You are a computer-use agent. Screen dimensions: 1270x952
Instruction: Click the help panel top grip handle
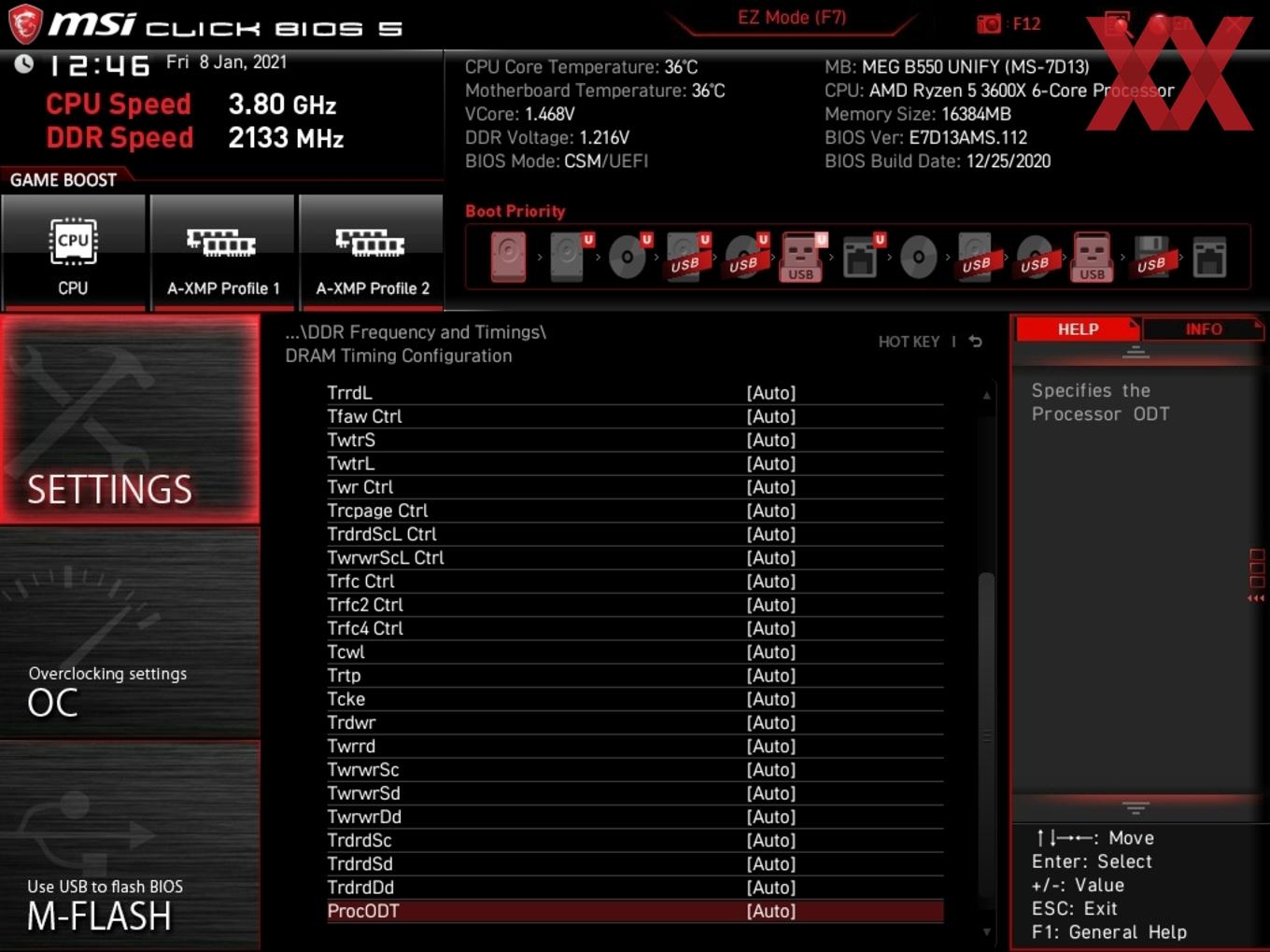(x=1136, y=352)
